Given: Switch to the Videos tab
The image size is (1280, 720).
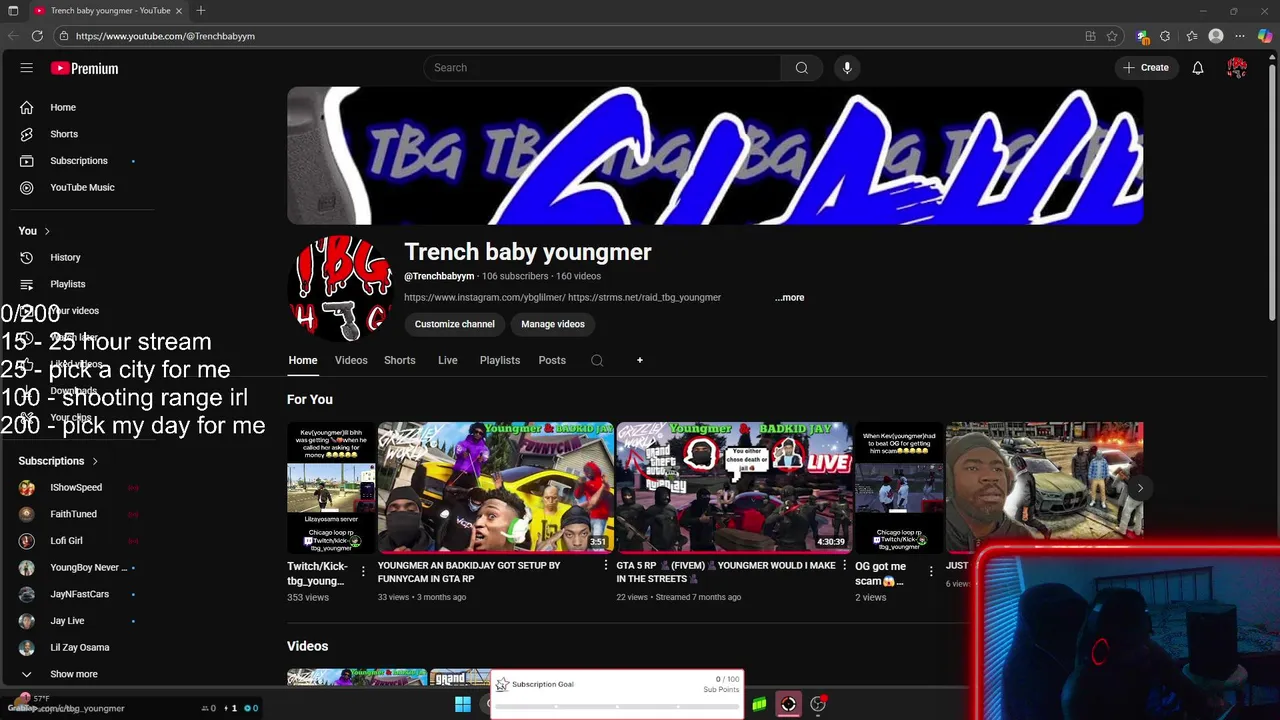Looking at the screenshot, I should coord(351,360).
